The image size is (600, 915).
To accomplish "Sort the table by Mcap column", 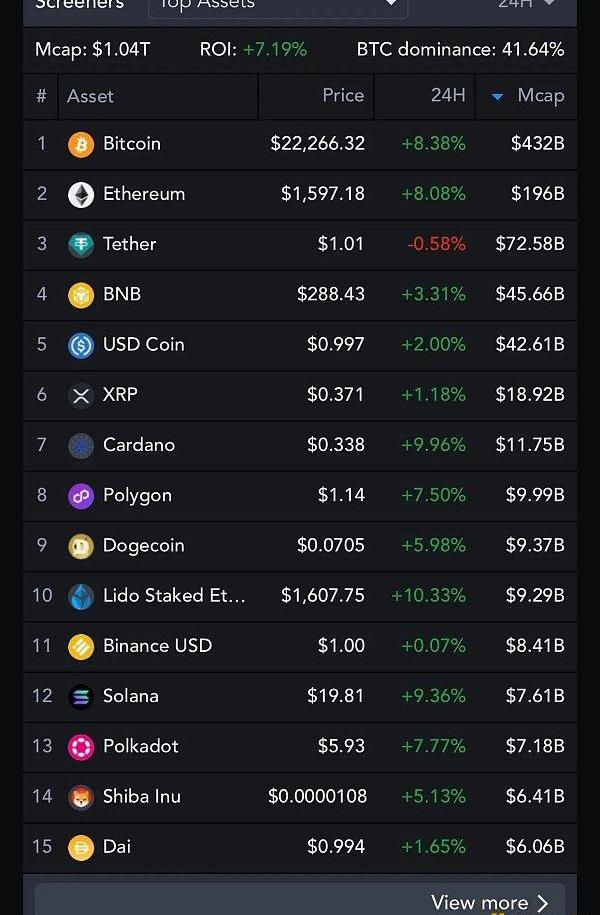I will pyautogui.click(x=529, y=96).
